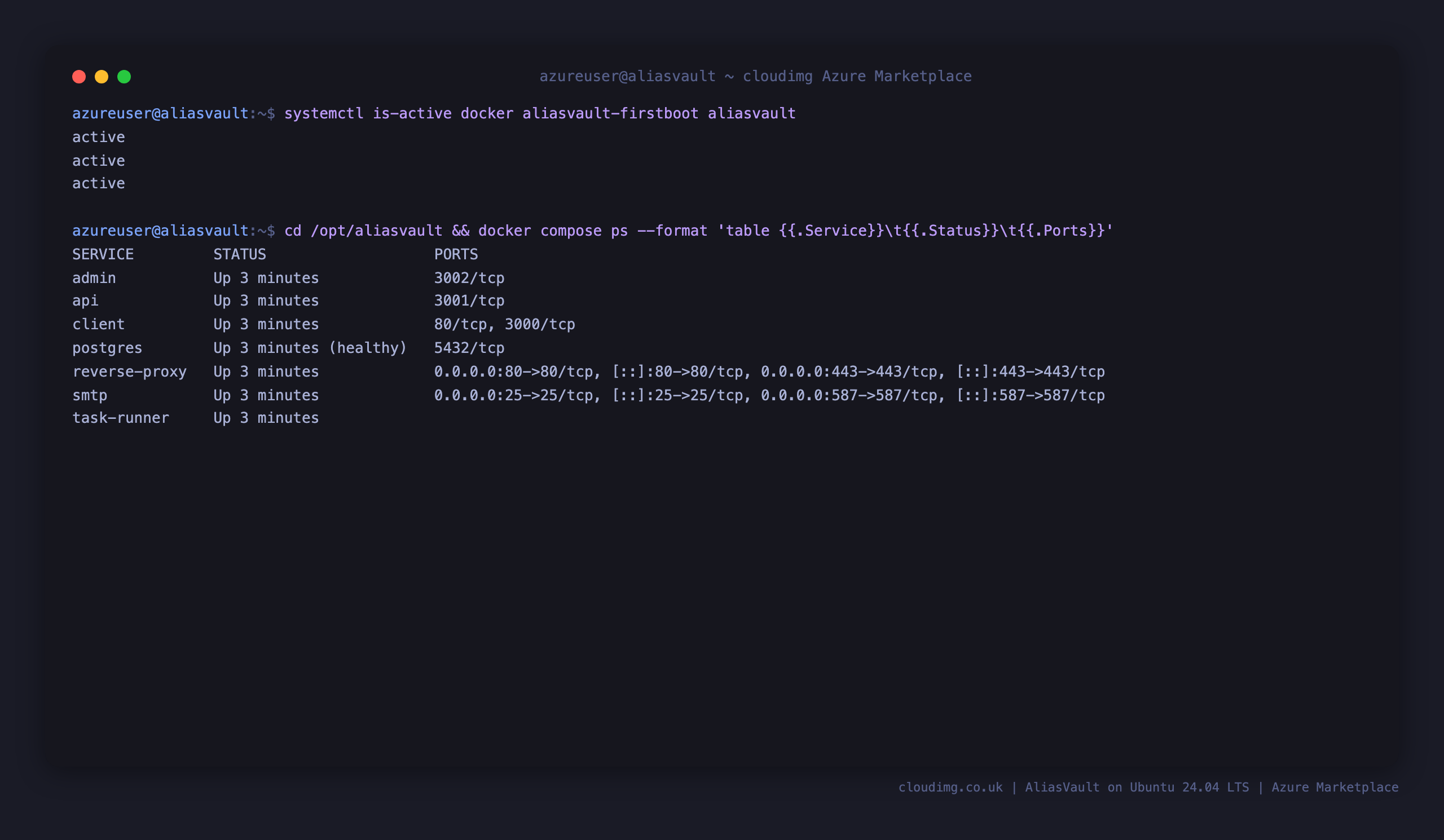Click the first 'active' output line
This screenshot has height=840, width=1444.
click(x=99, y=137)
